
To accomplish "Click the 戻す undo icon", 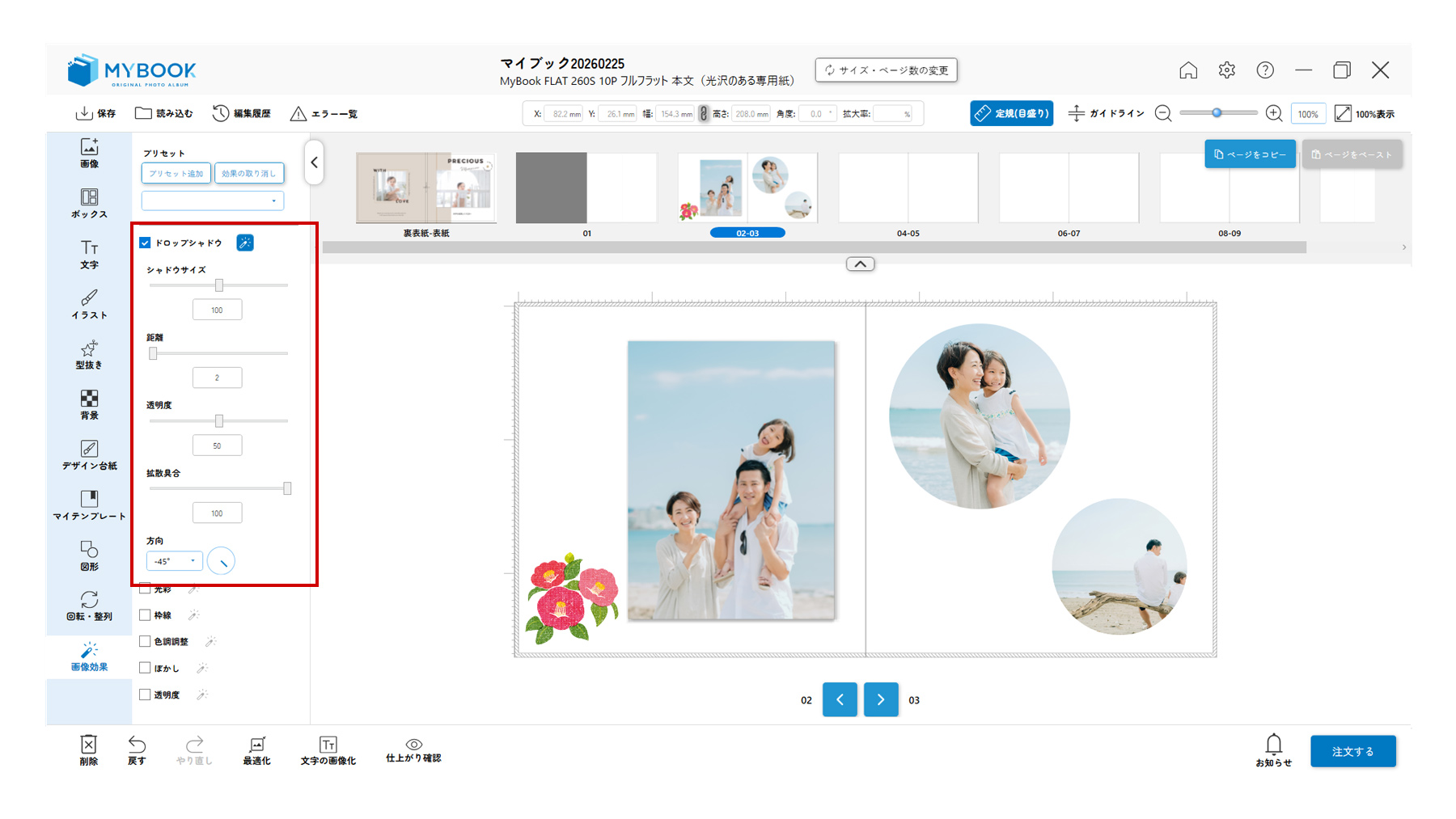I will [x=137, y=750].
